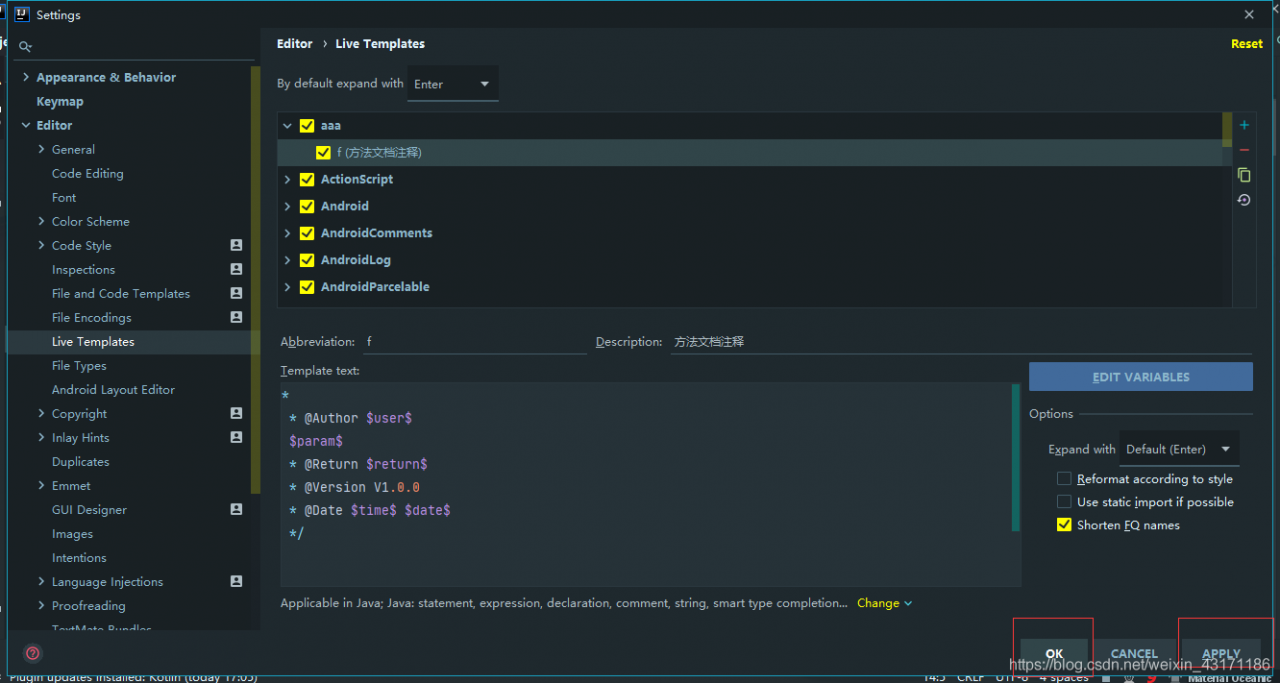
Task: Click project-level icon beside Copyright
Action: [236, 413]
